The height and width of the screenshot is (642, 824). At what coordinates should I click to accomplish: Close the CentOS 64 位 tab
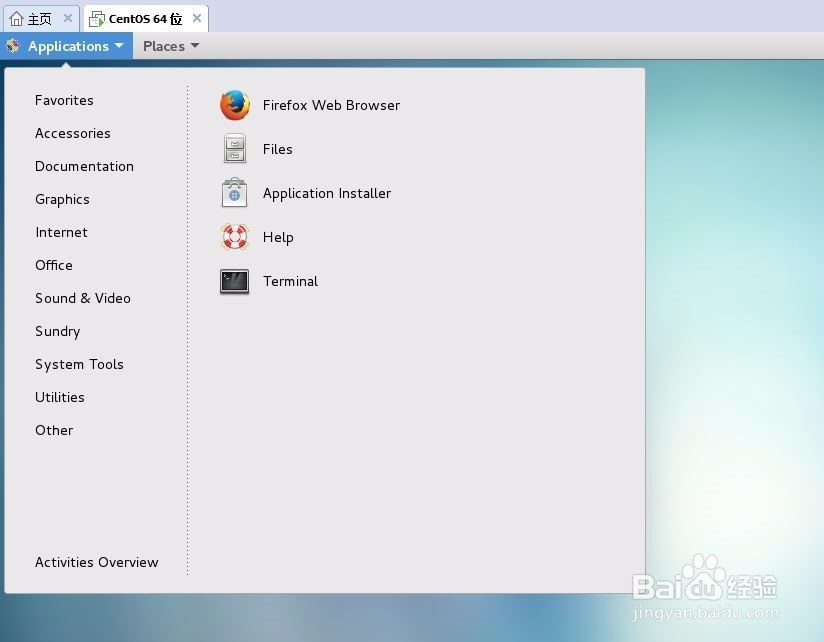(x=197, y=18)
